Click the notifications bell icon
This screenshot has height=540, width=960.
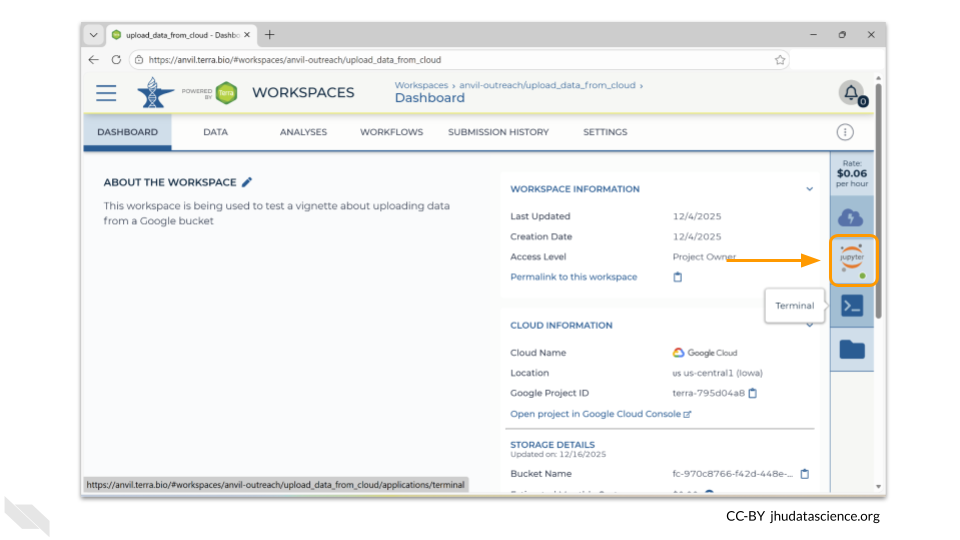pos(851,93)
